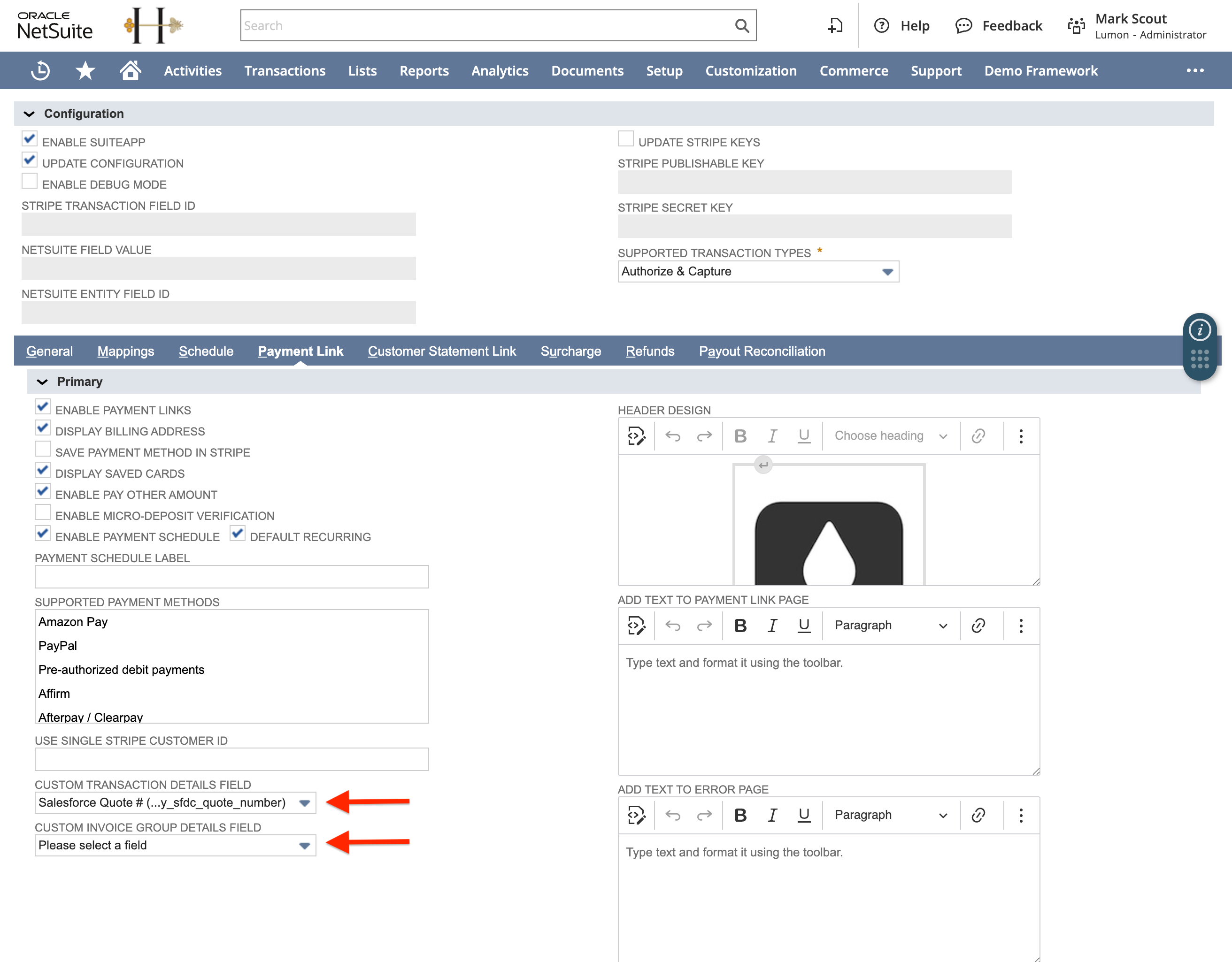Apply italic in Add Text to Error Page editor
Viewport: 1232px width, 962px height.
point(772,815)
